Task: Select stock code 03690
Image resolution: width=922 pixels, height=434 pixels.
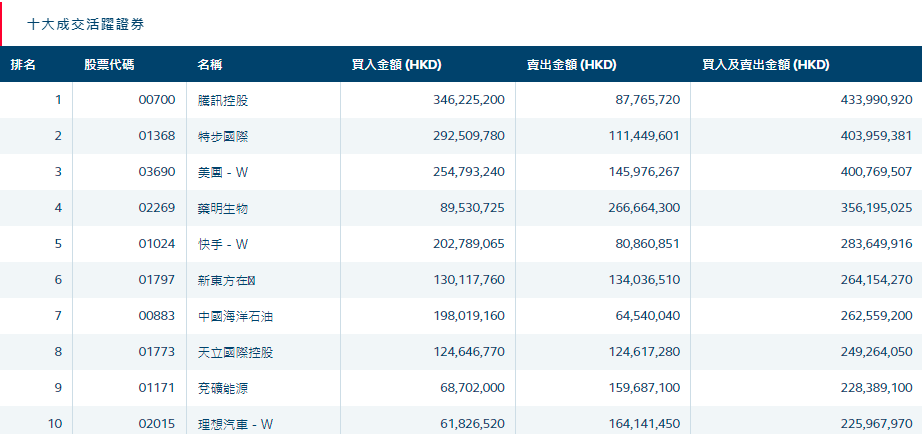Action: tap(157, 172)
